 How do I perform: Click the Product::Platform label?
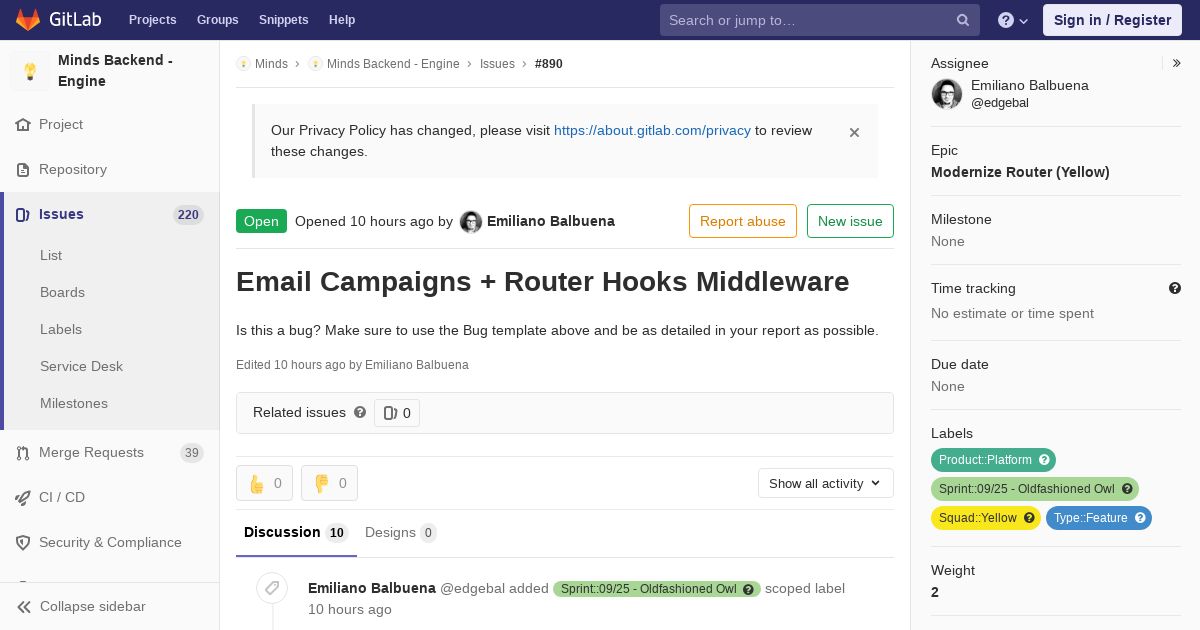[x=985, y=460]
